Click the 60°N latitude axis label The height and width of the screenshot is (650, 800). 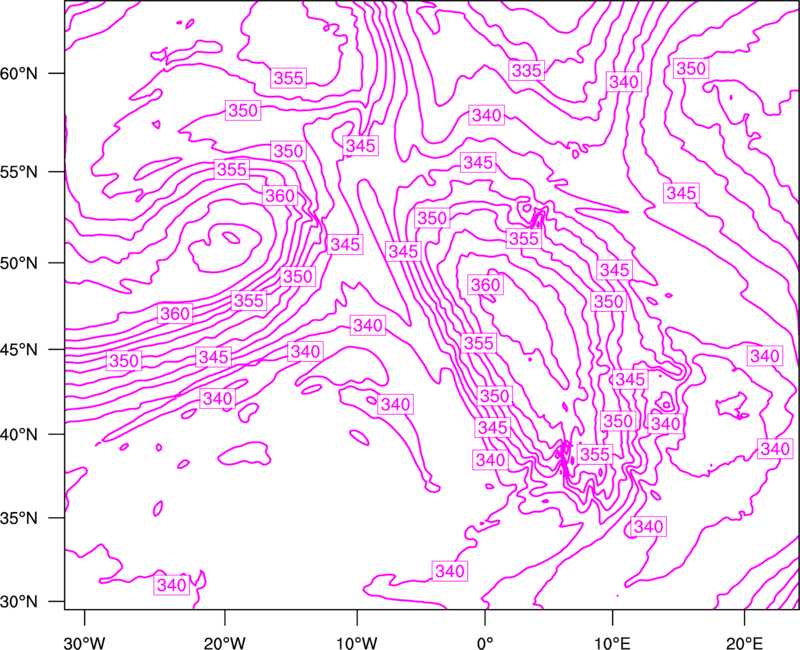coord(19,73)
